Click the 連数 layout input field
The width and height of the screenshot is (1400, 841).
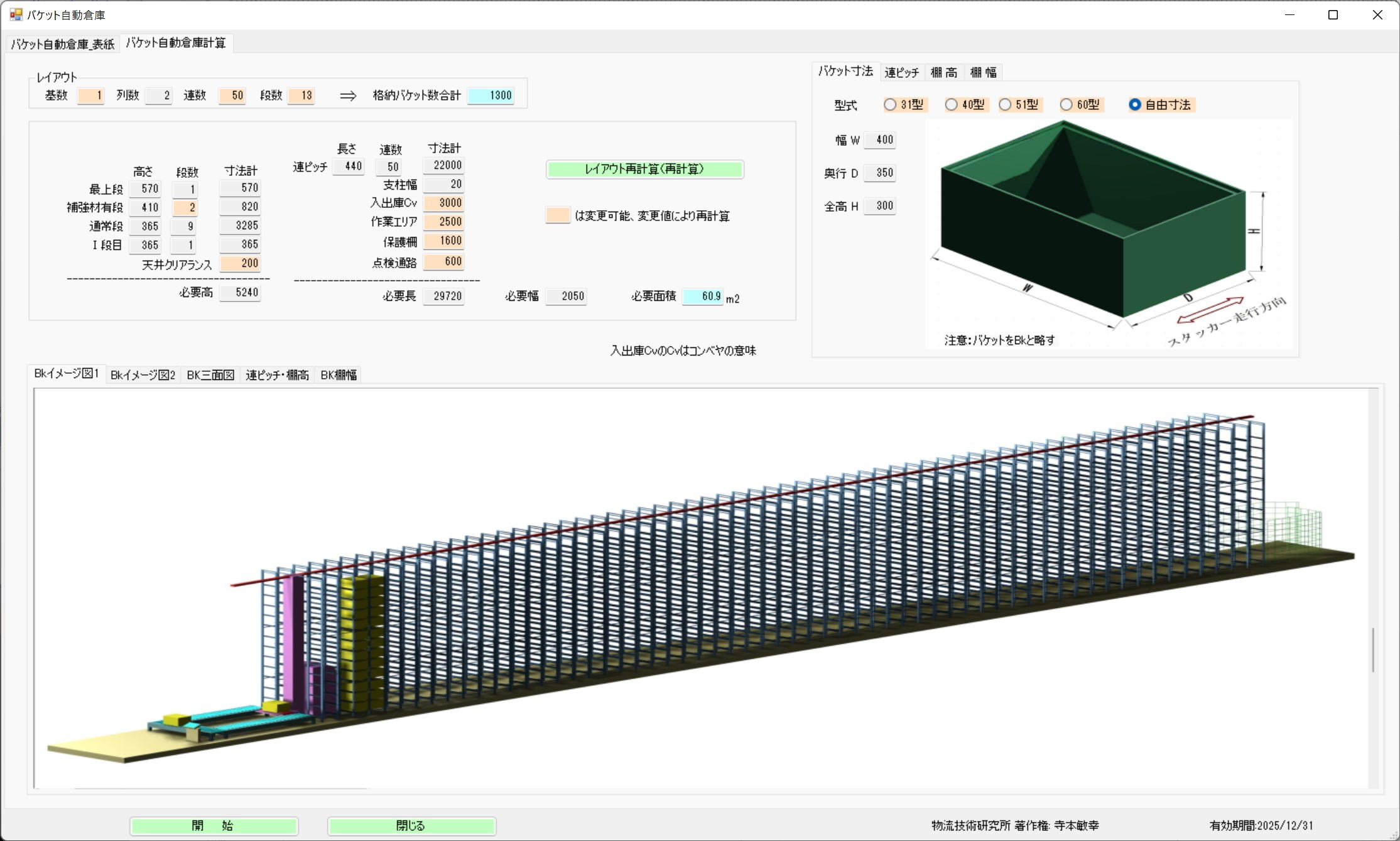click(232, 95)
